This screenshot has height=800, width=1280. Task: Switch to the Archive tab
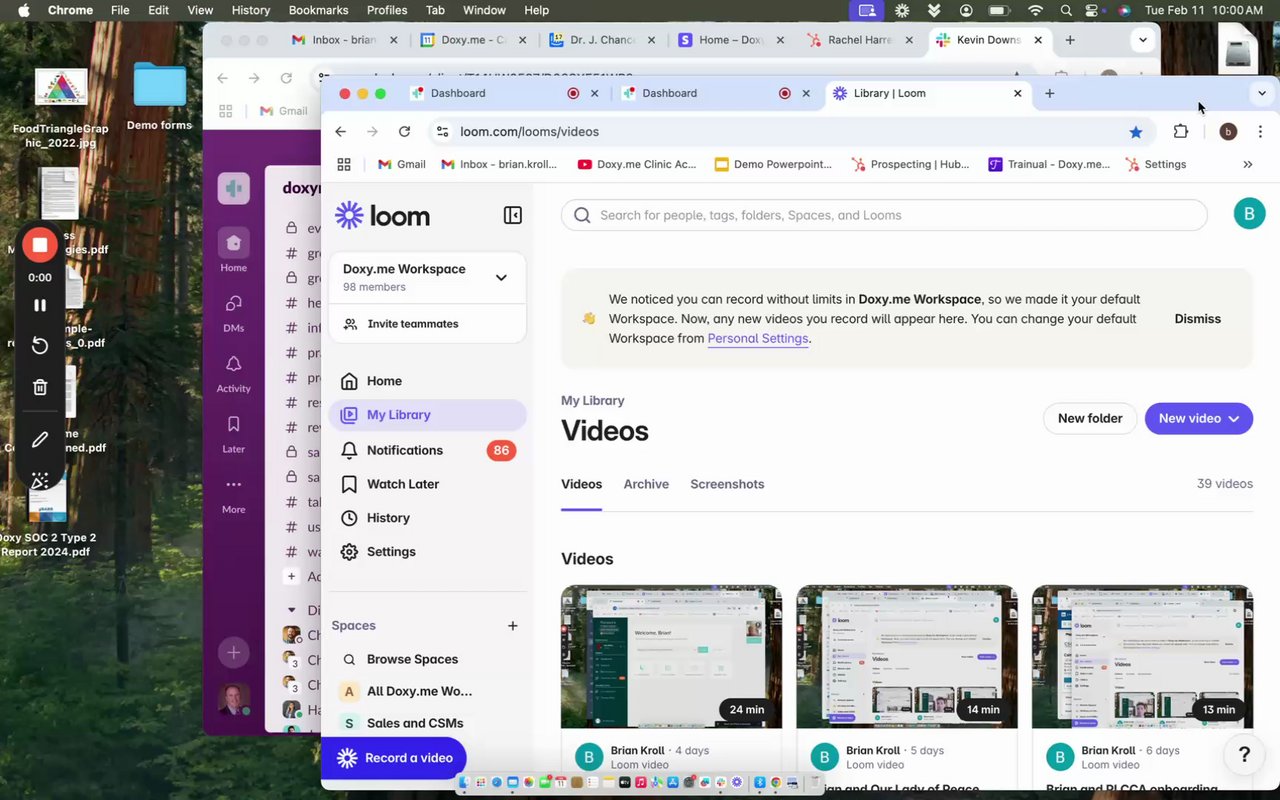[x=646, y=484]
